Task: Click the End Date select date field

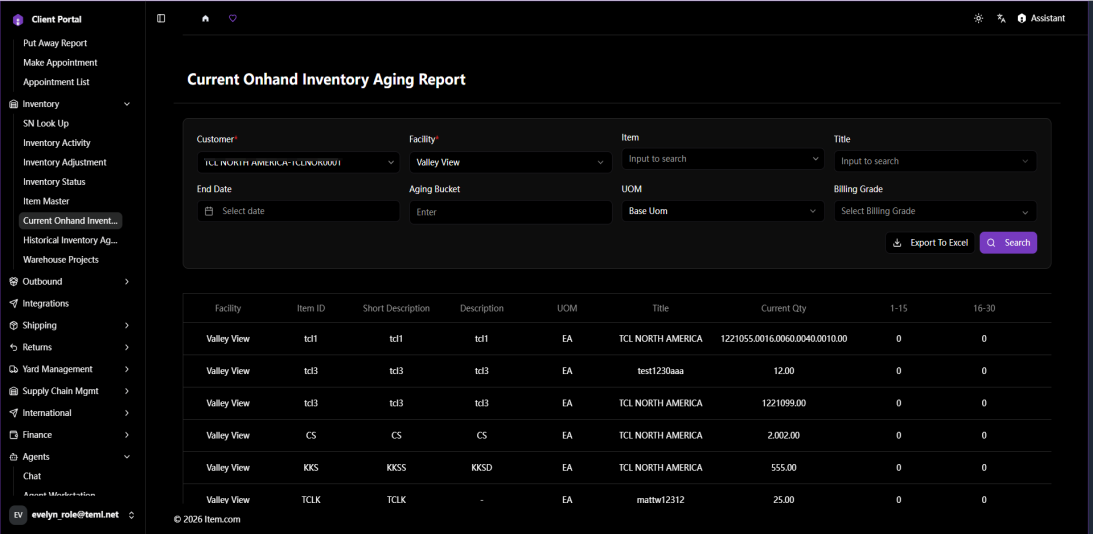Action: 298,211
